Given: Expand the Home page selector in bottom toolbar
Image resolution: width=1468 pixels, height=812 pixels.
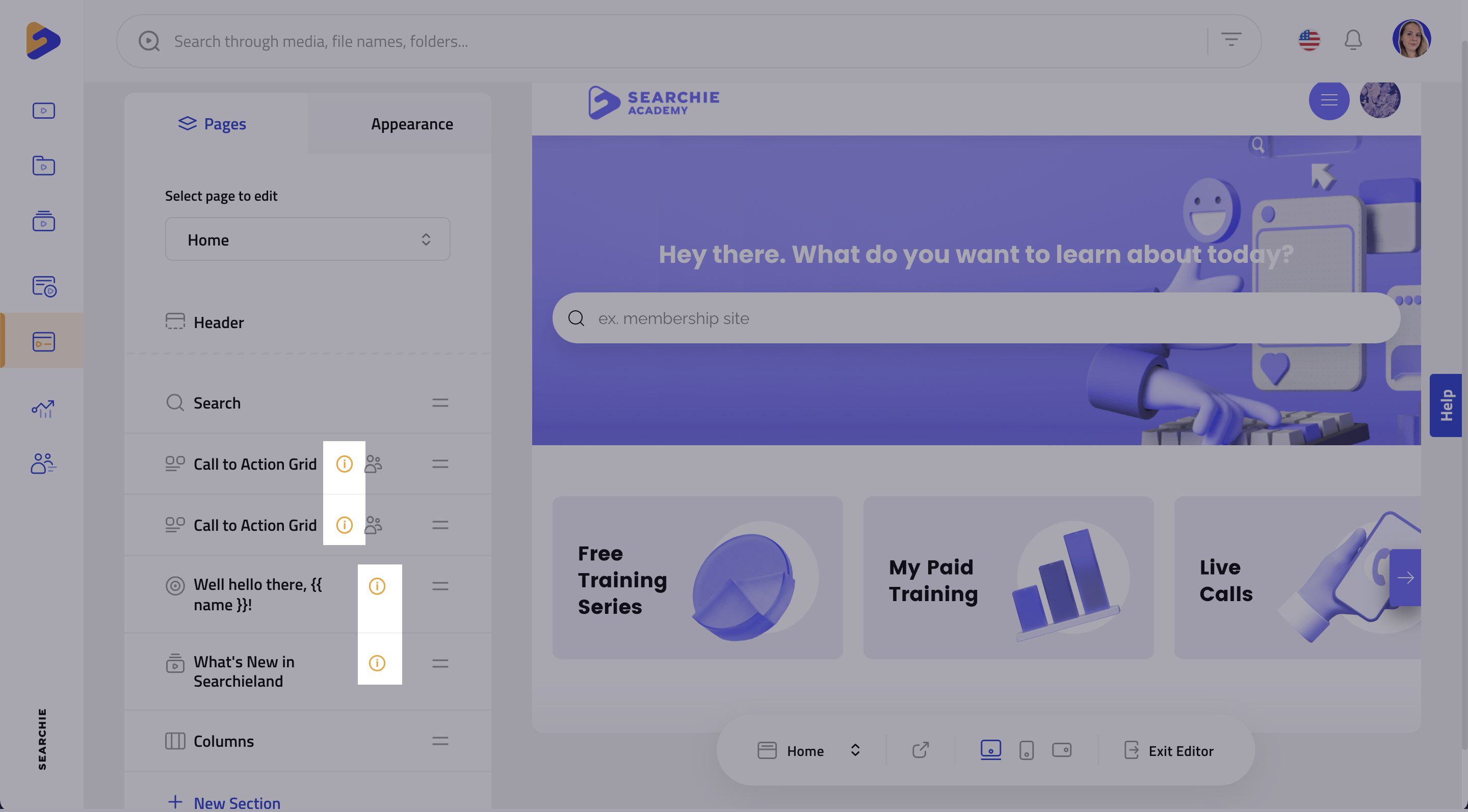Looking at the screenshot, I should (x=809, y=750).
